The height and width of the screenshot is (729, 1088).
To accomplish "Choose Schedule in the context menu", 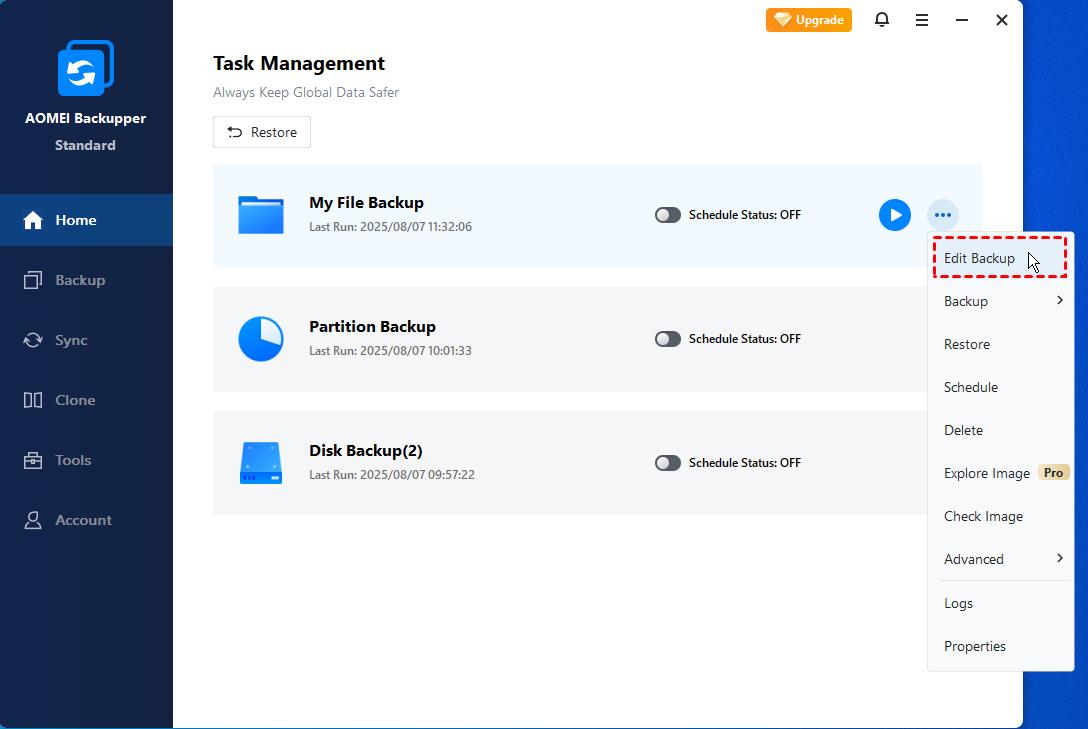I will 1000,387.
